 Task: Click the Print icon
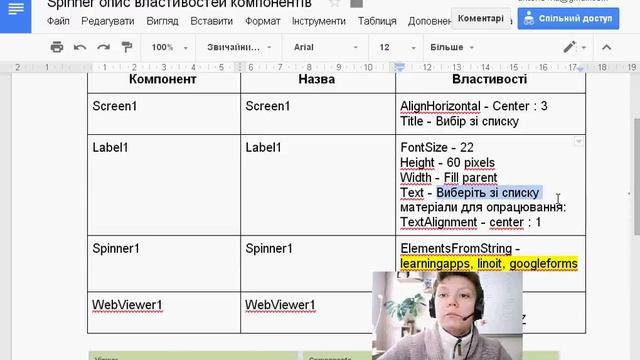point(57,47)
